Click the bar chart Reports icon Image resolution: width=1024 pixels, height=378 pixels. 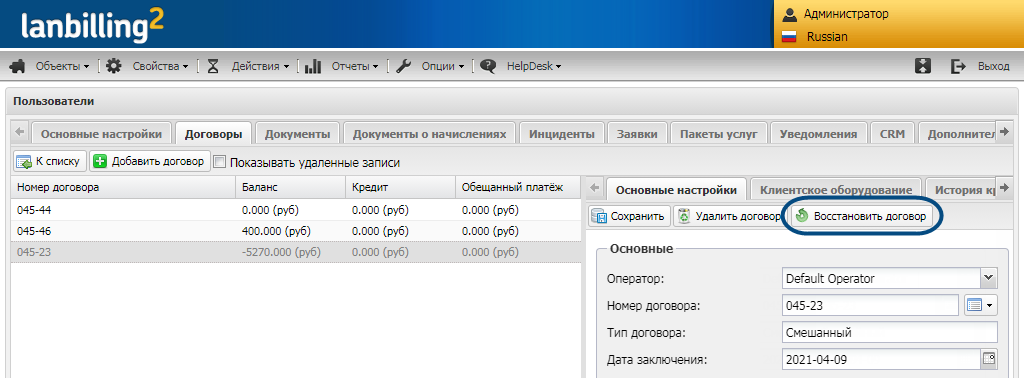coord(313,66)
